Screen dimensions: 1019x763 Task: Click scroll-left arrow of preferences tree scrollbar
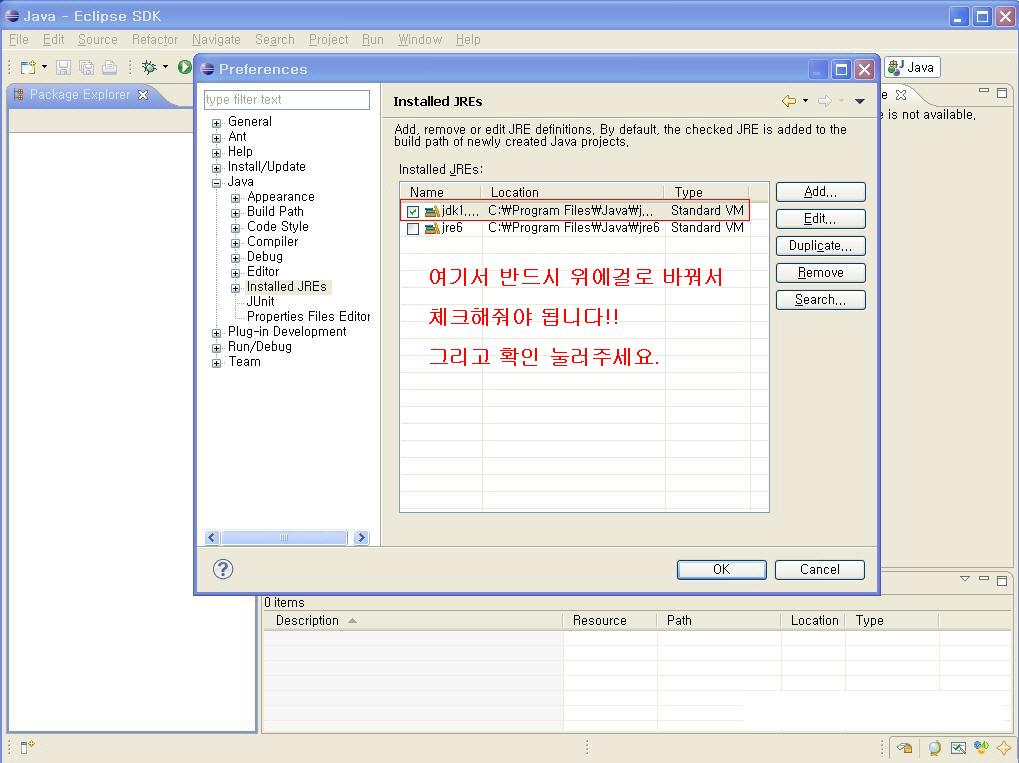point(212,537)
